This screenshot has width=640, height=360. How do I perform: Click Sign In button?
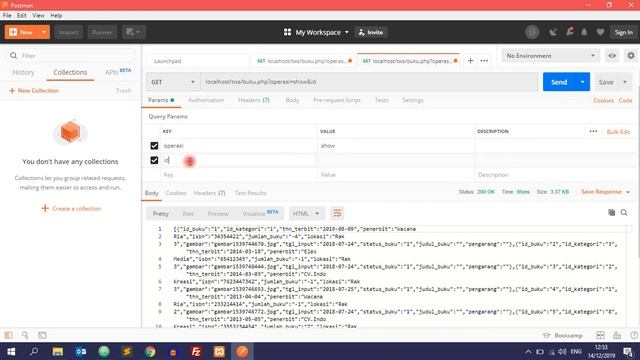(623, 32)
